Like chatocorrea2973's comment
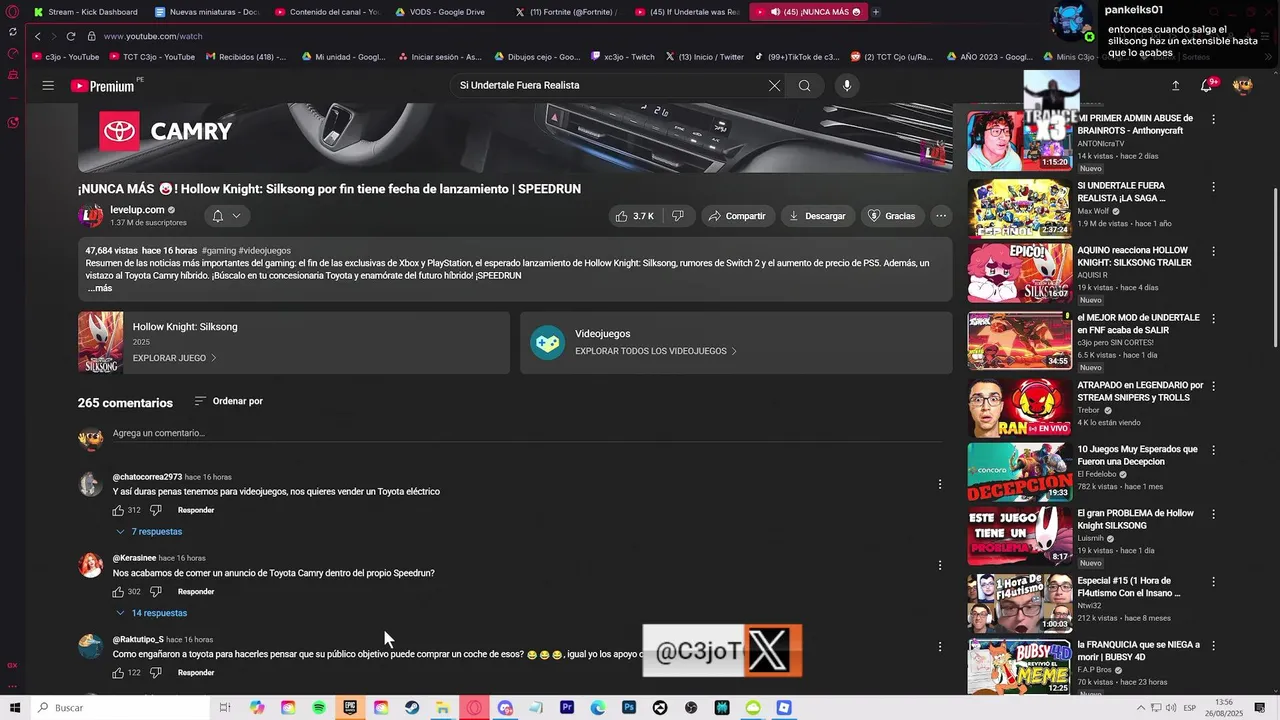1280x720 pixels. 118,510
